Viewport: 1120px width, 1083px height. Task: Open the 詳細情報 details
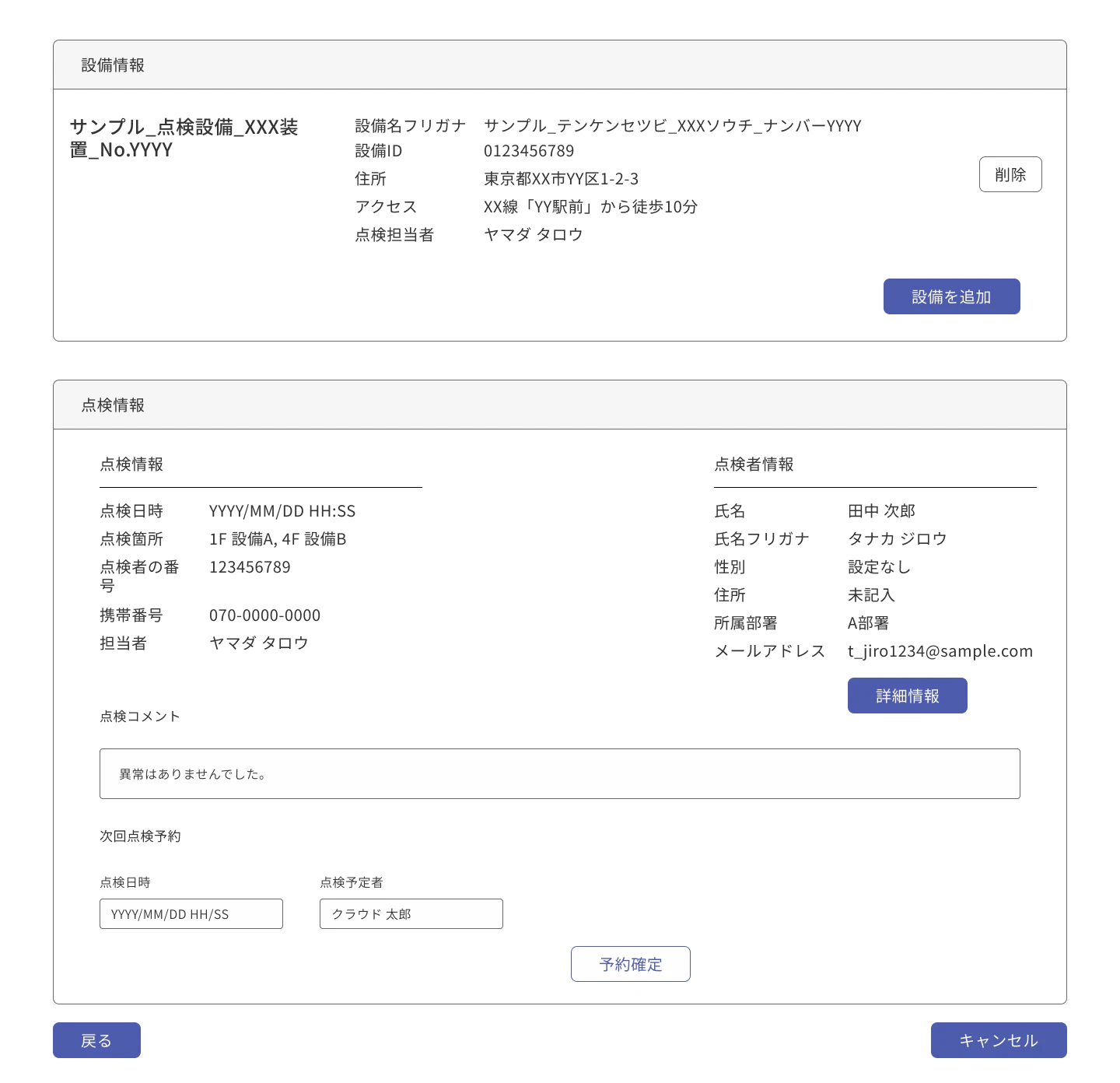pyautogui.click(x=907, y=696)
